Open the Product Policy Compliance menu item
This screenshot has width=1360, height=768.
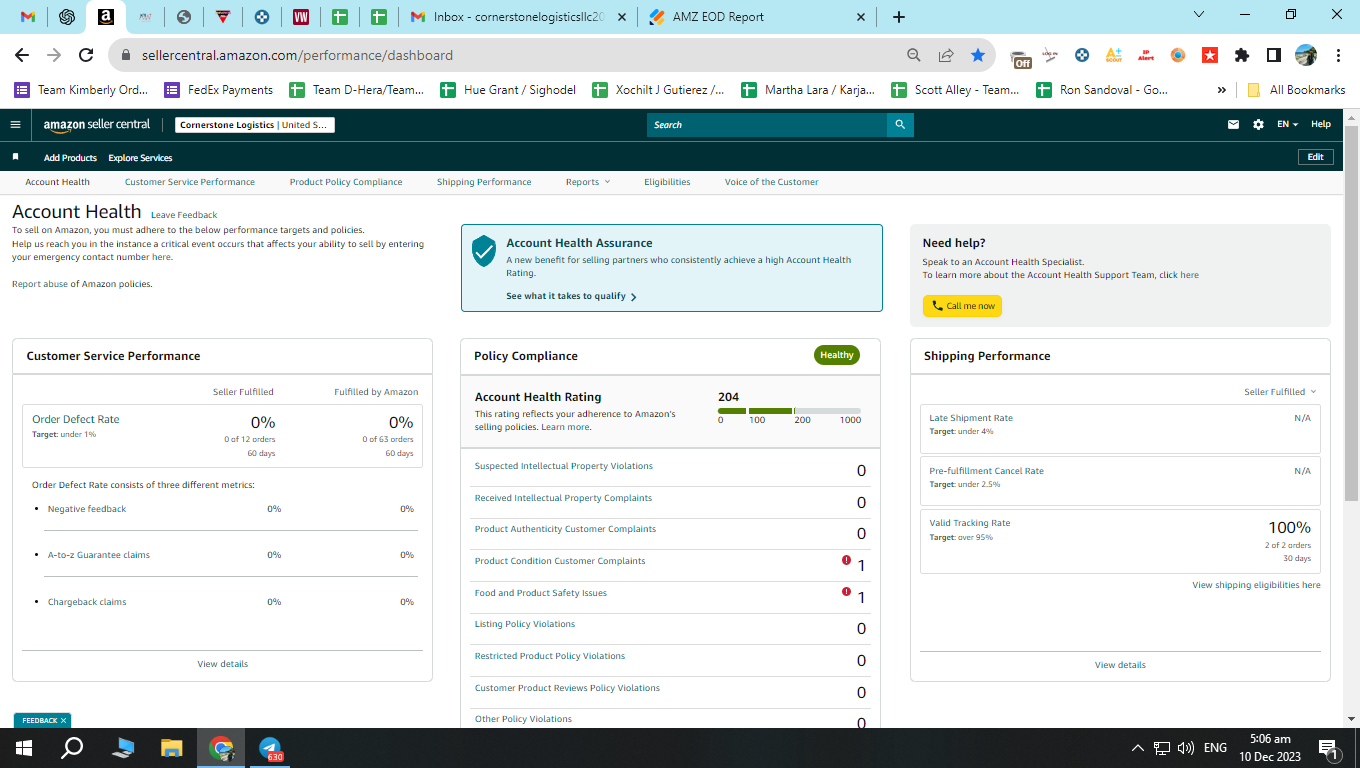(x=346, y=182)
